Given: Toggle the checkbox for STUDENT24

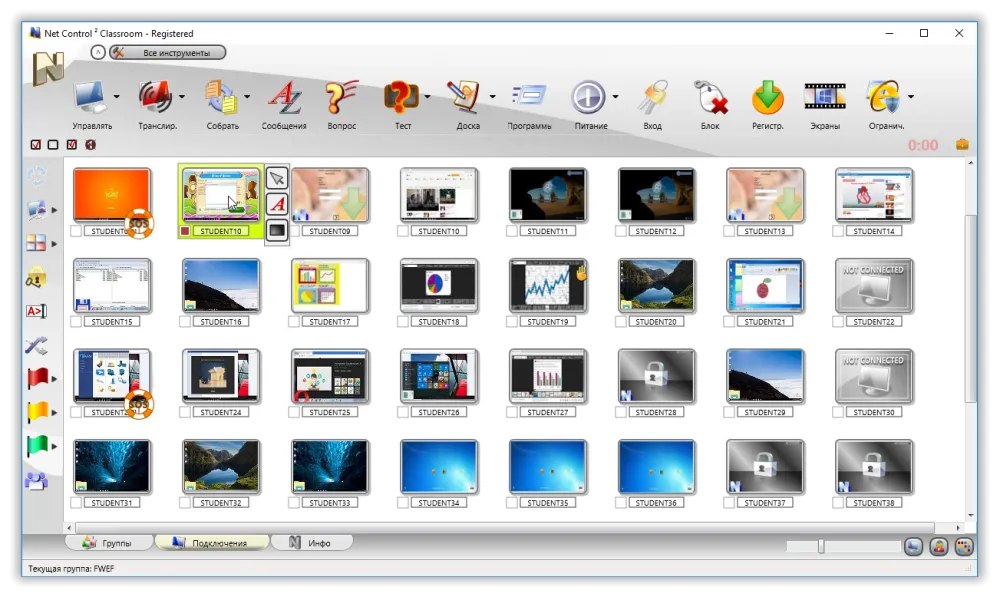Looking at the screenshot, I should (x=186, y=412).
